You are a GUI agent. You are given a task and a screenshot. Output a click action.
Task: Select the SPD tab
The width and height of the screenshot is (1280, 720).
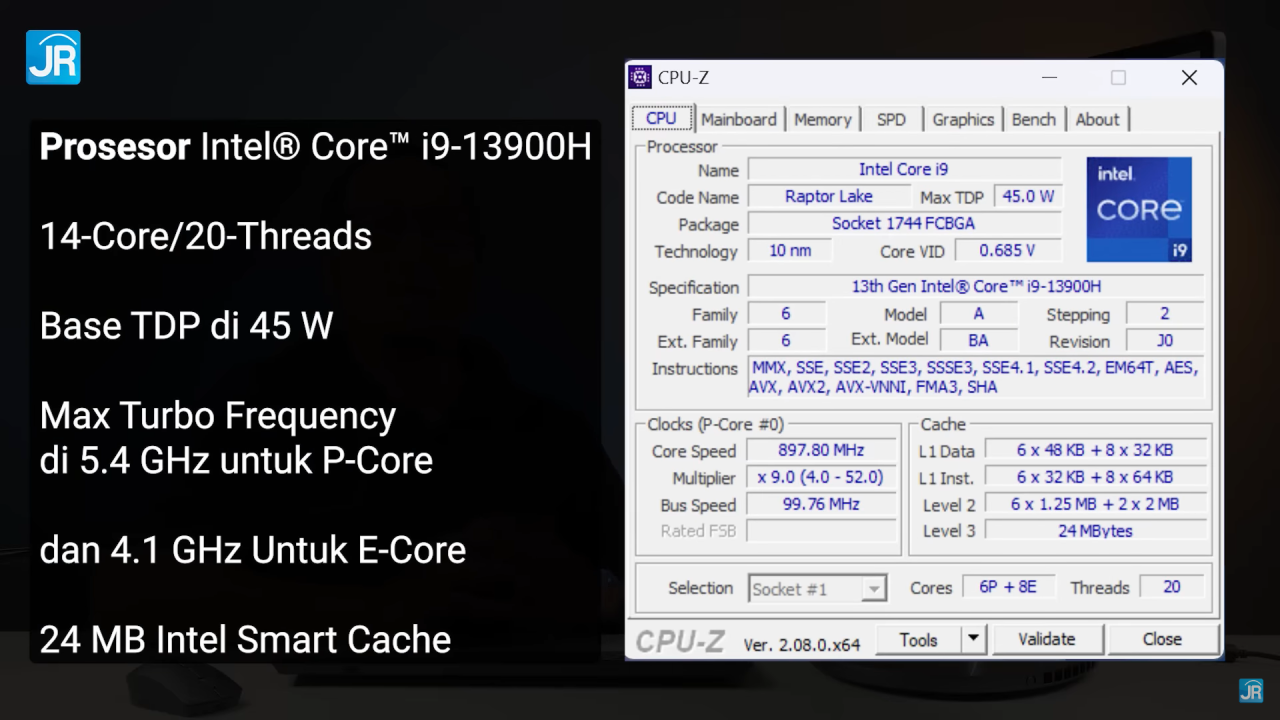pos(891,119)
